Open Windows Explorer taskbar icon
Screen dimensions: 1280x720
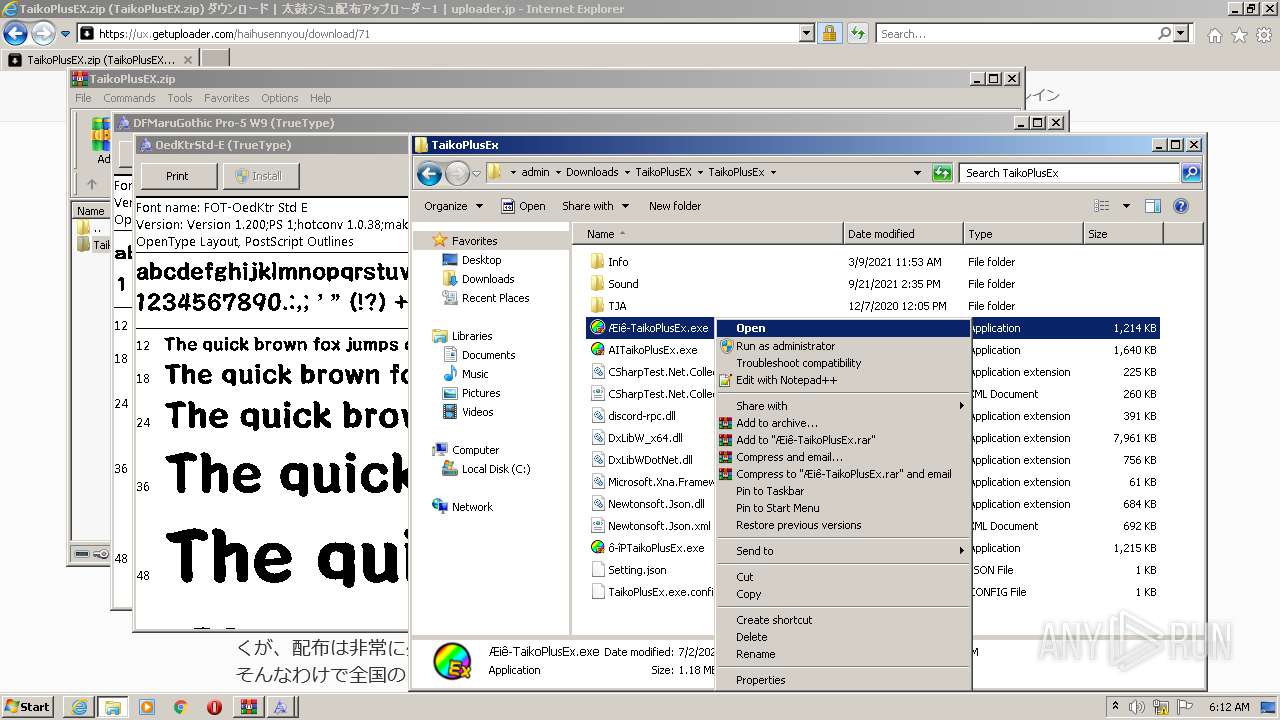tap(113, 707)
